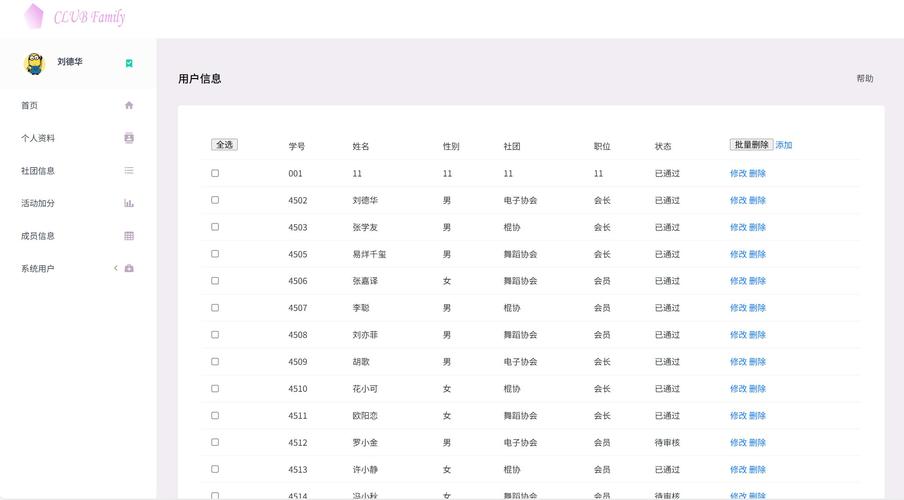Image resolution: width=904 pixels, height=500 pixels.
Task: Tick the checkbox for student 4506
Action: pyautogui.click(x=215, y=281)
